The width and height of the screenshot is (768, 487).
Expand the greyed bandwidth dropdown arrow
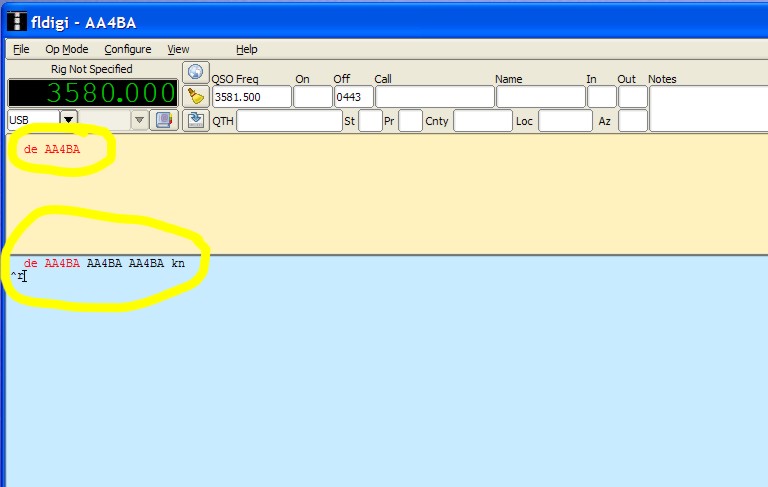click(x=140, y=120)
